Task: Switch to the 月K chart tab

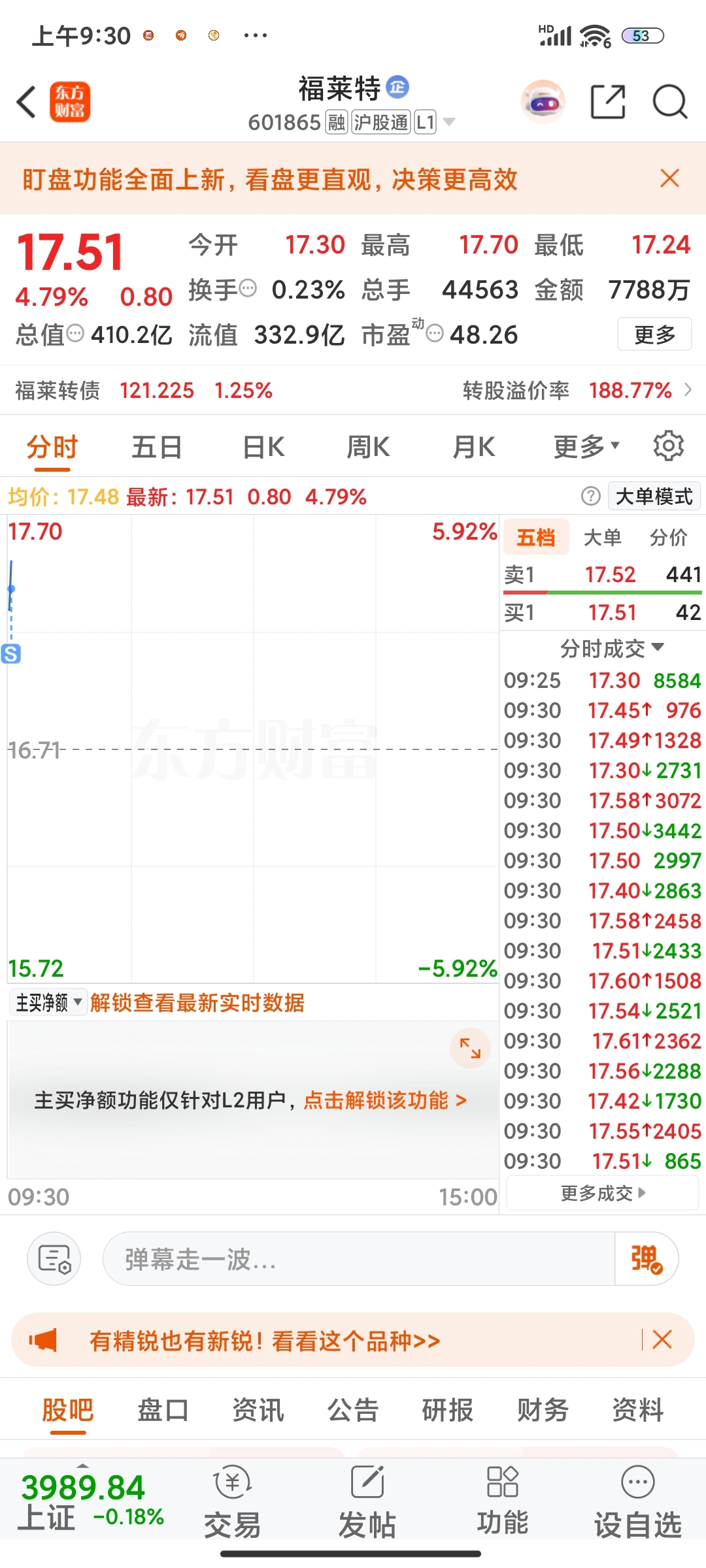Action: pyautogui.click(x=474, y=448)
